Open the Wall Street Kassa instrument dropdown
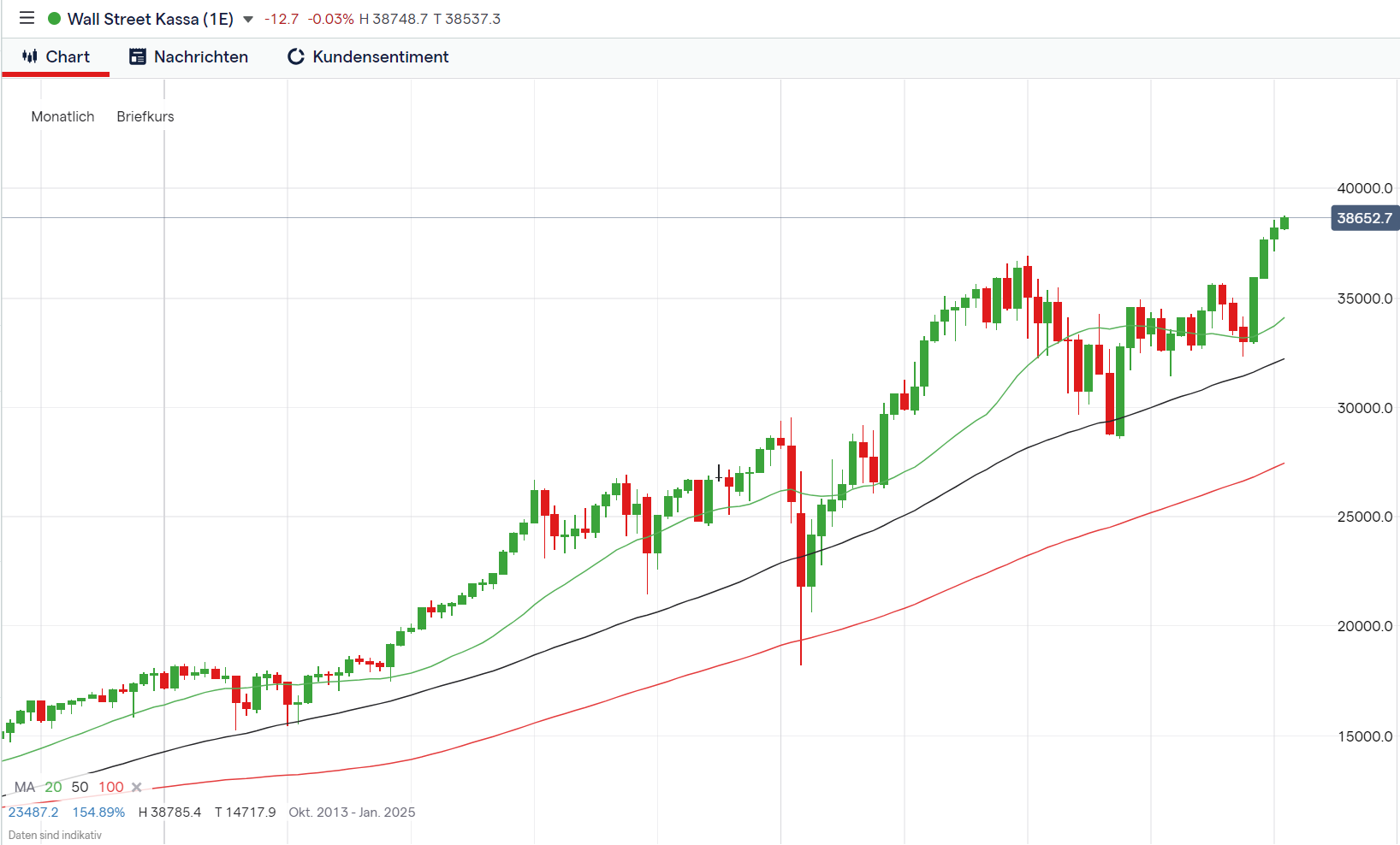The width and height of the screenshot is (1400, 845). pos(248,18)
